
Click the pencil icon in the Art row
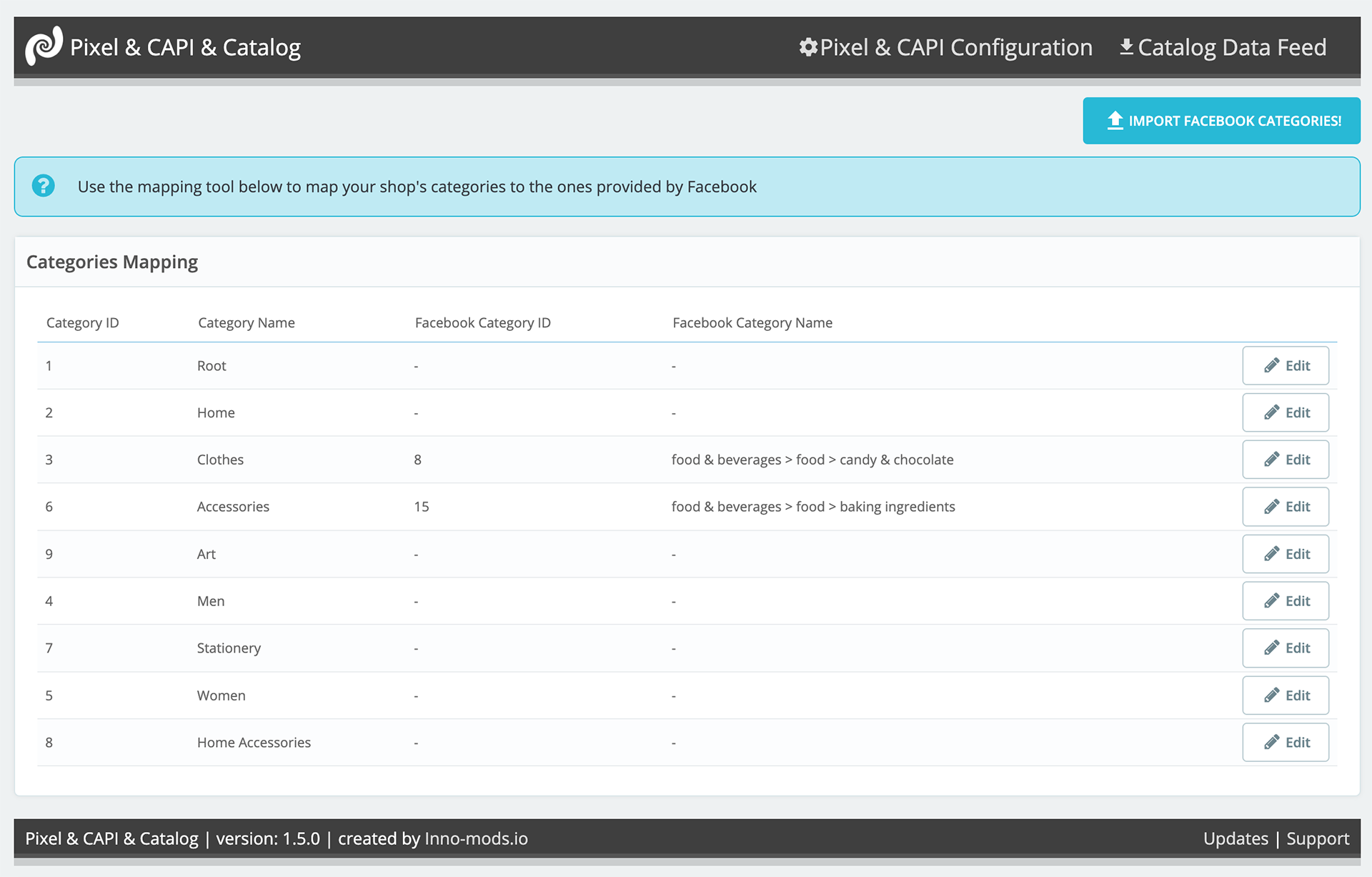point(1271,554)
